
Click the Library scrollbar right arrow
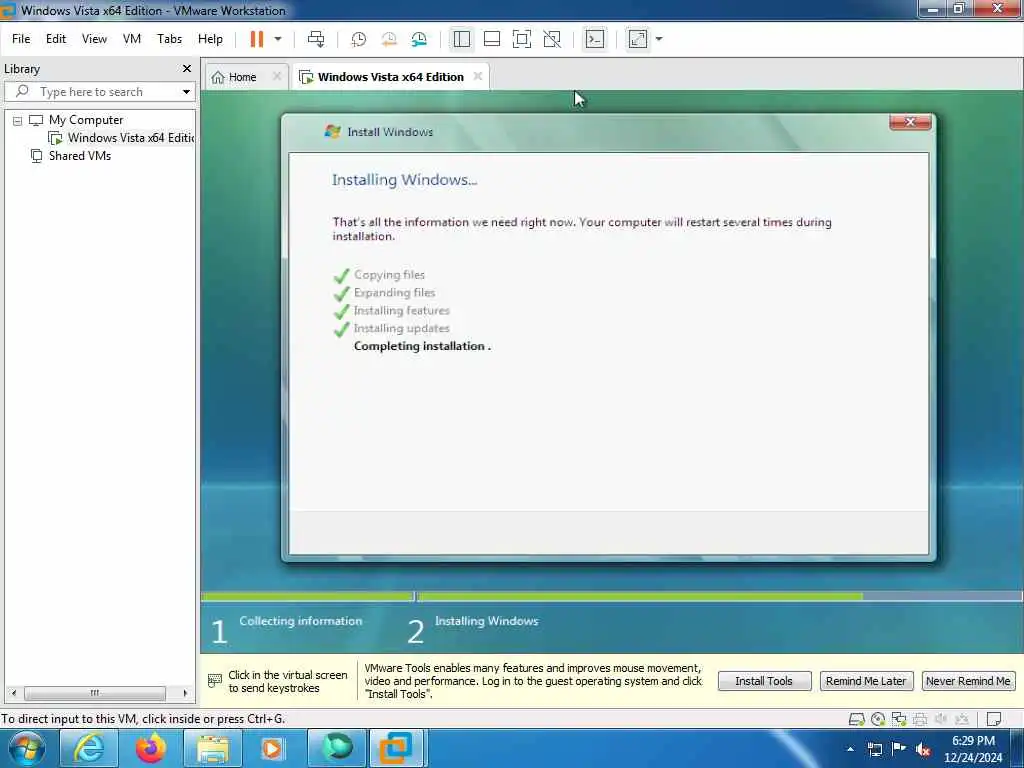pos(185,693)
